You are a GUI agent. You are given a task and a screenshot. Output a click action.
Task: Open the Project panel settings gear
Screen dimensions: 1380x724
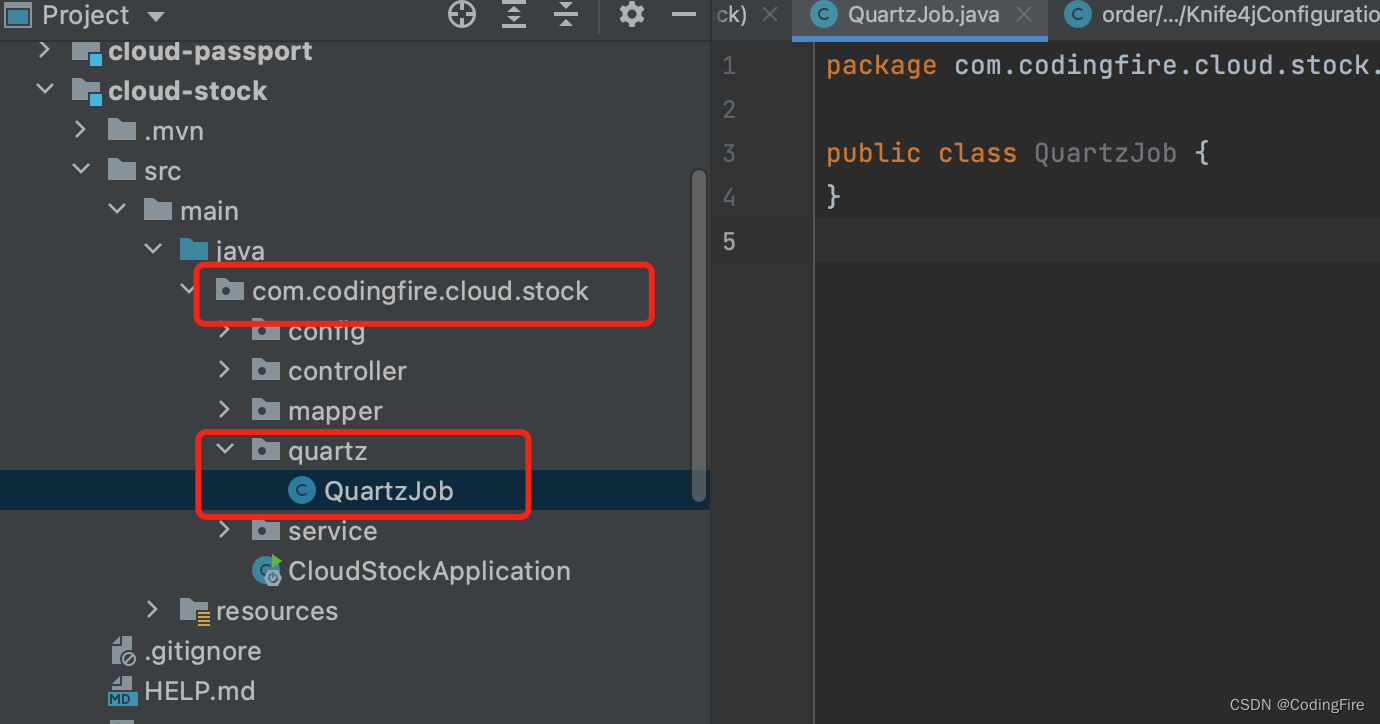631,15
